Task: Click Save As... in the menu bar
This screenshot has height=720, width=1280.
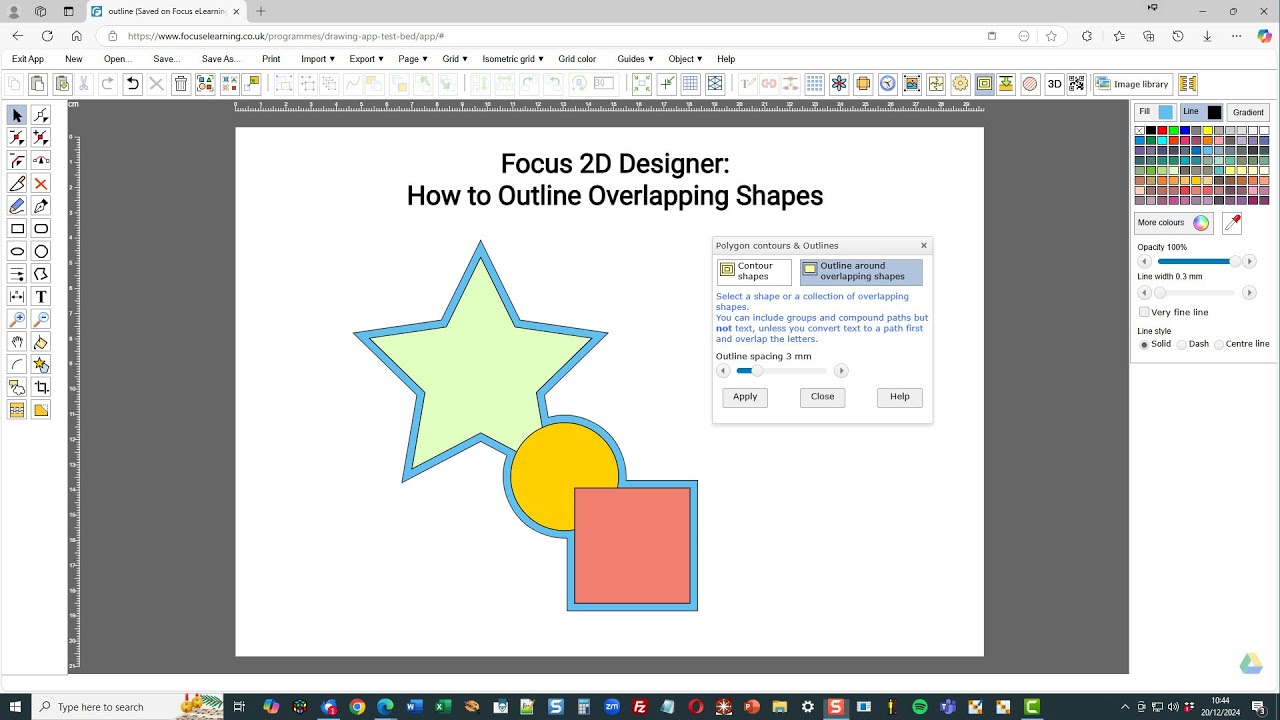Action: click(x=221, y=59)
